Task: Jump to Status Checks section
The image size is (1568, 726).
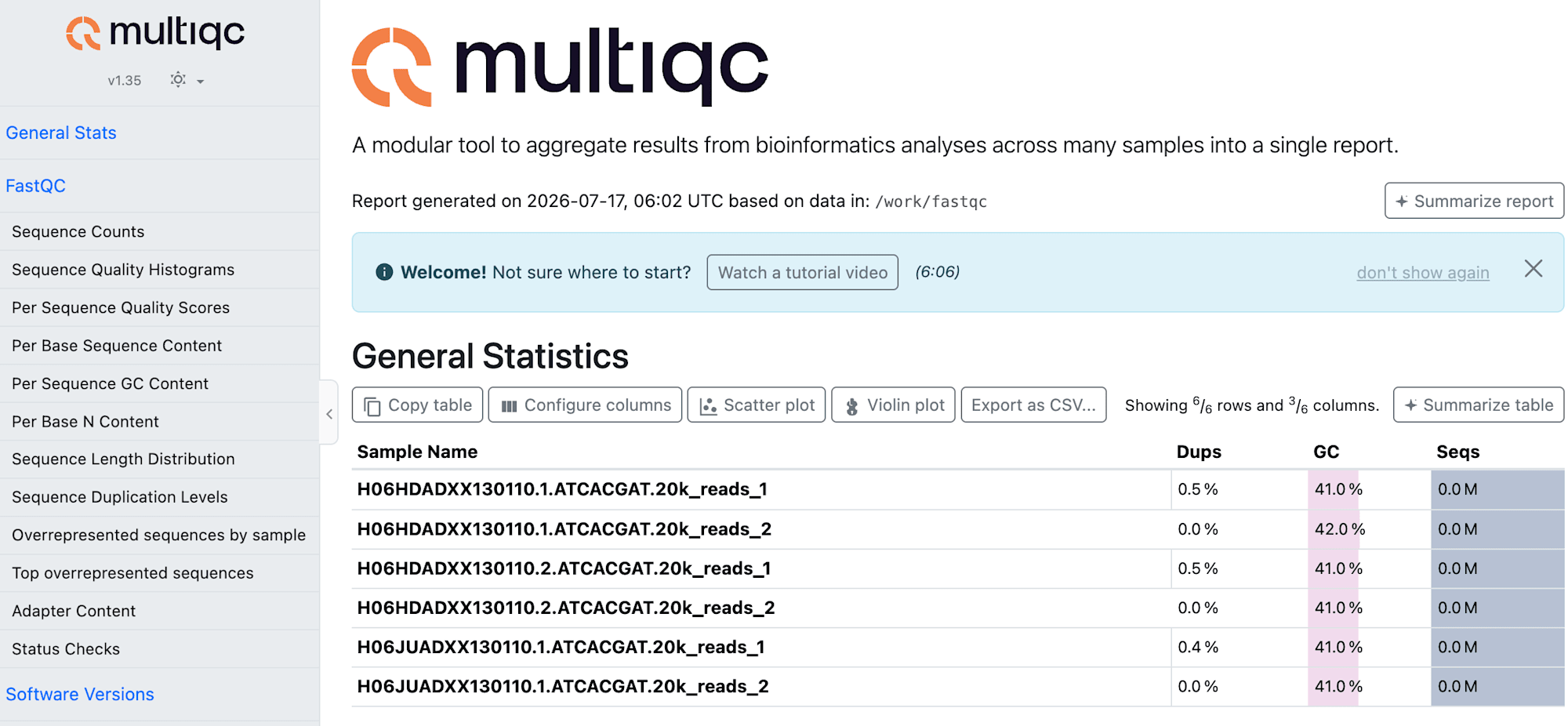Action: pyautogui.click(x=66, y=648)
